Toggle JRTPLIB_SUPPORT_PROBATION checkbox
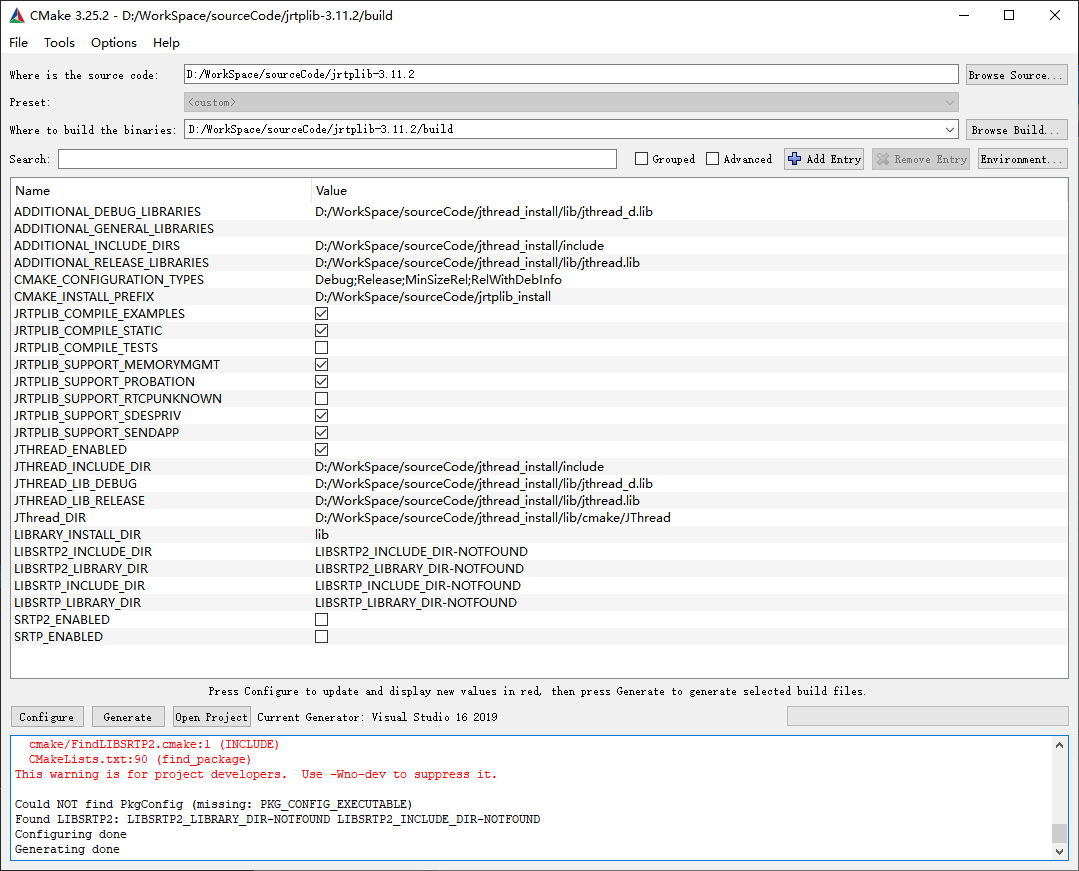 pos(321,381)
